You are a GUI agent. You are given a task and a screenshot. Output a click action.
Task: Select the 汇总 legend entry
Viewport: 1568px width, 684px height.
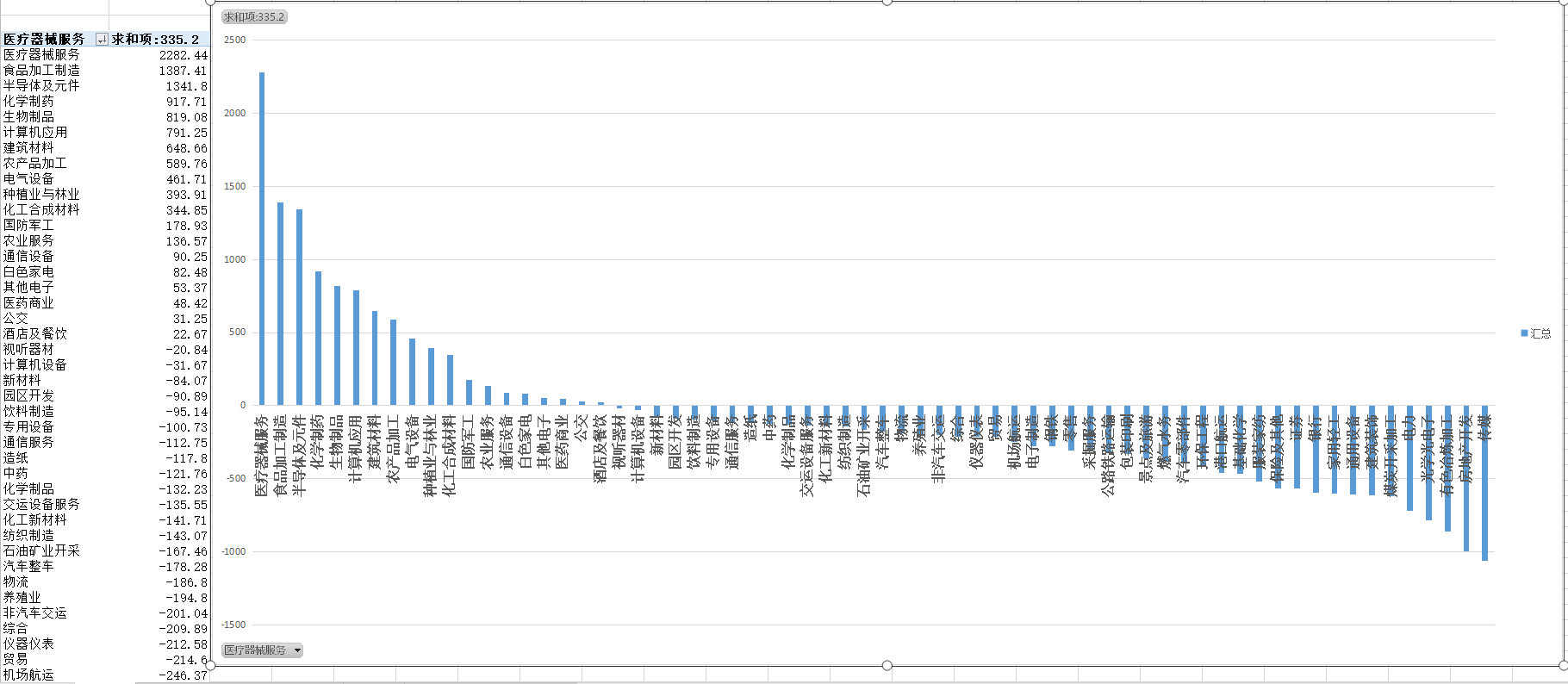click(x=1540, y=333)
